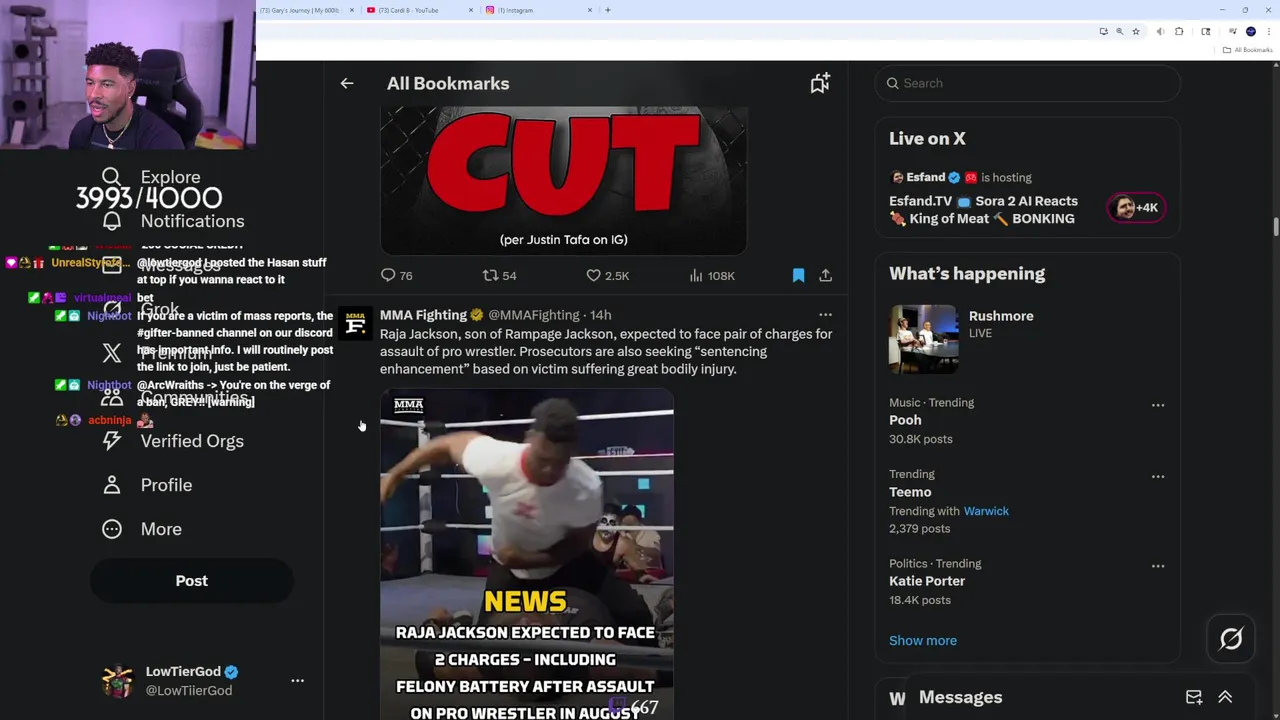The image size is (1280, 720).
Task: Click the +4K listeners avatar badge
Action: [1136, 208]
